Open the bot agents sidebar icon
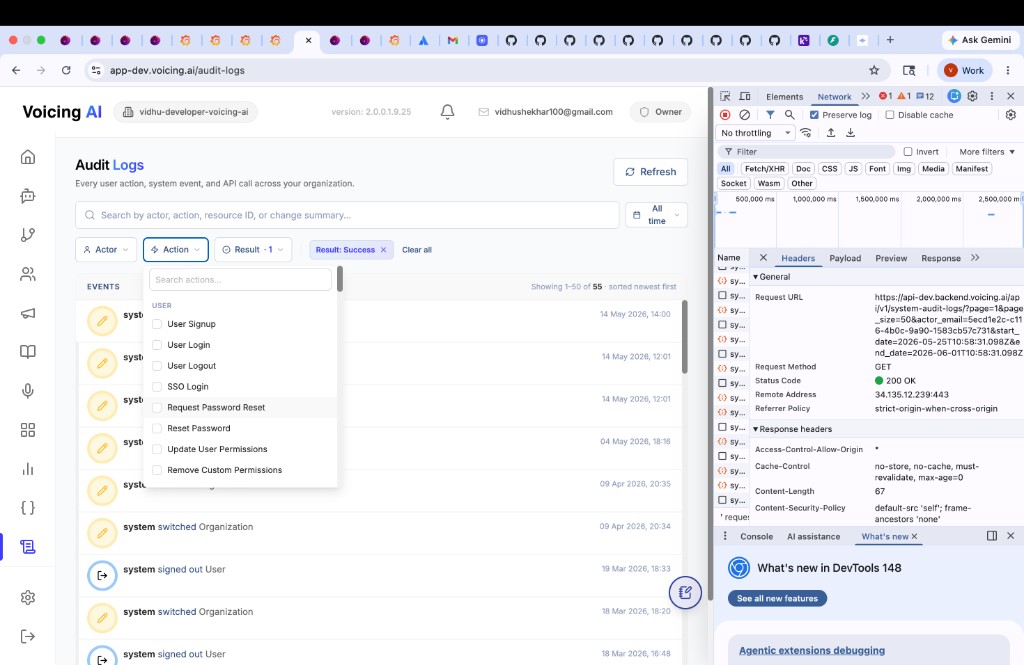The height and width of the screenshot is (665, 1024). coord(27,195)
